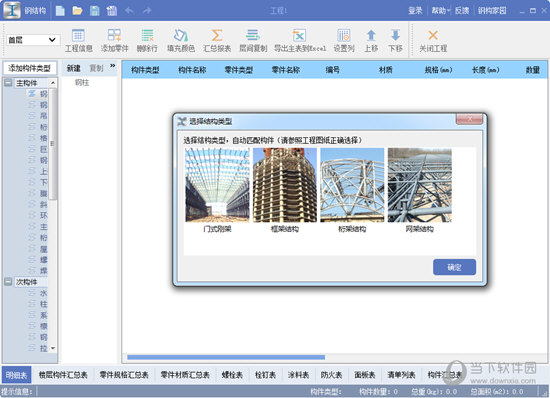Click the 添加零件 add part tool
Image resolution: width=550 pixels, height=398 pixels.
[x=115, y=41]
